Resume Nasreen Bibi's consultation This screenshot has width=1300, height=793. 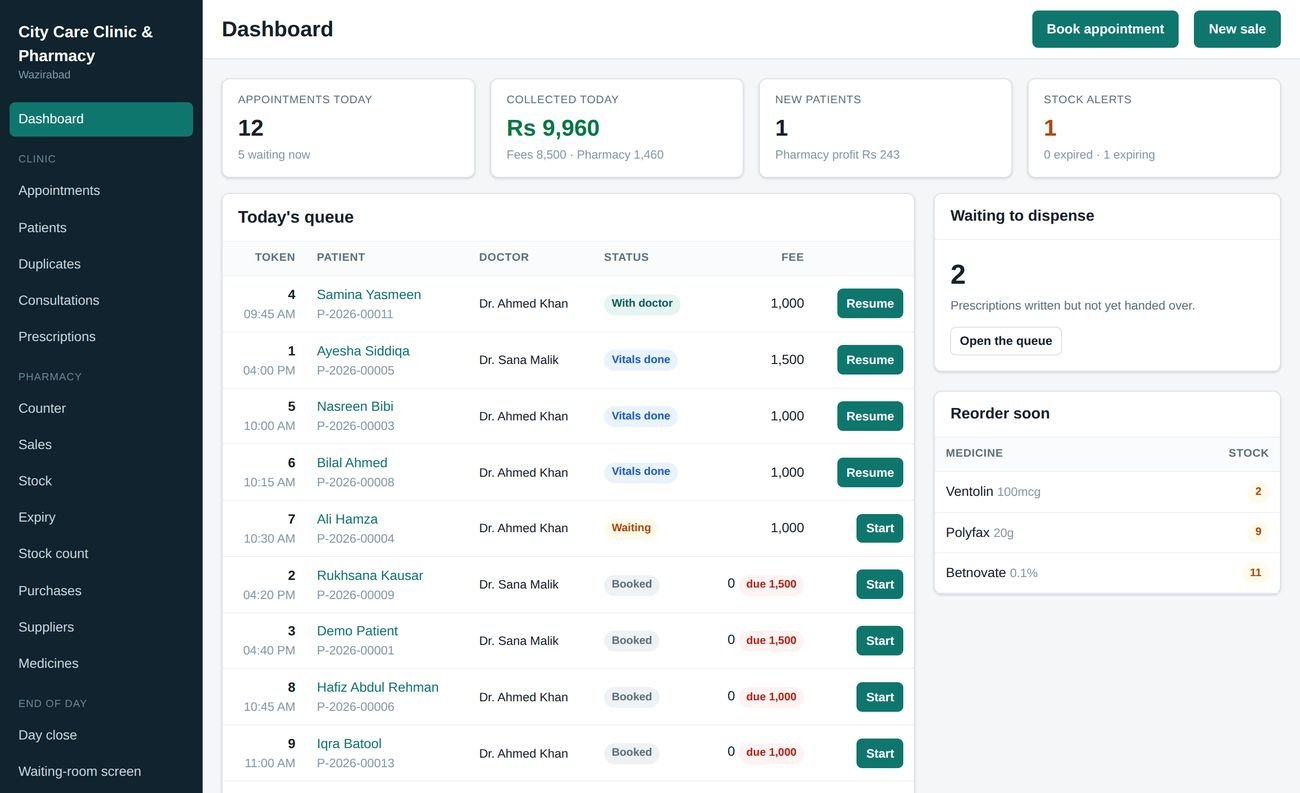pyautogui.click(x=870, y=416)
